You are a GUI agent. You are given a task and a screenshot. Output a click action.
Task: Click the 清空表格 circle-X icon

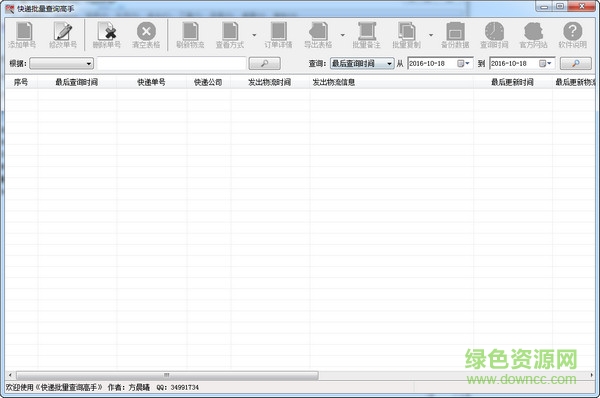(x=146, y=35)
